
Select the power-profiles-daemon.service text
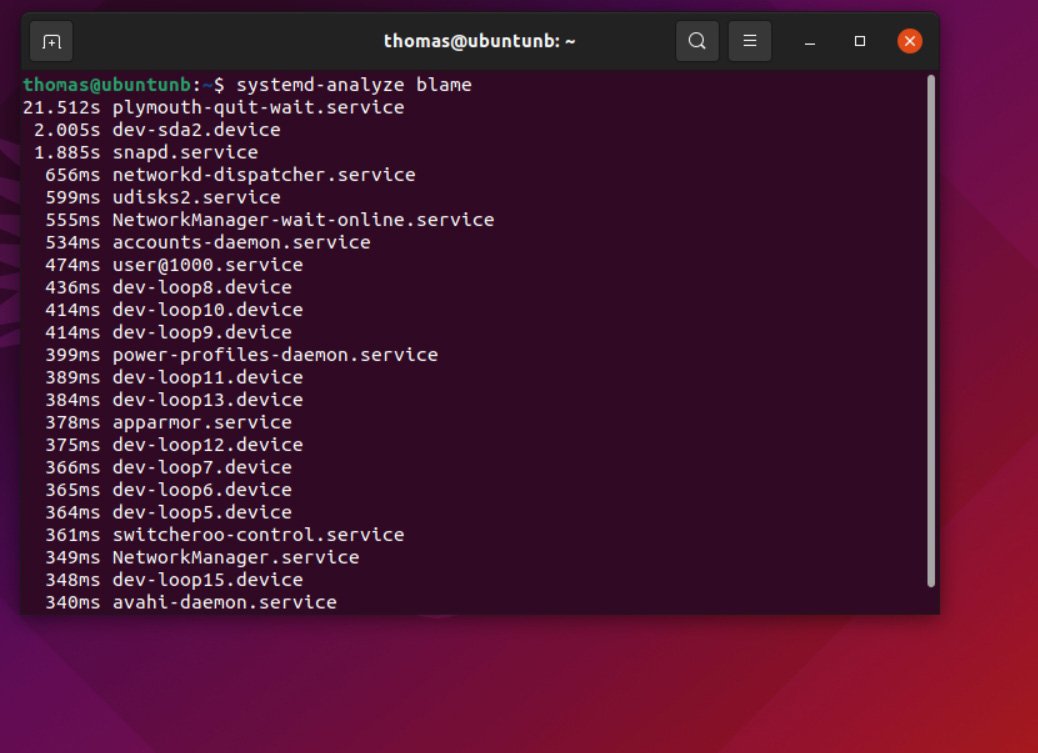(x=276, y=354)
